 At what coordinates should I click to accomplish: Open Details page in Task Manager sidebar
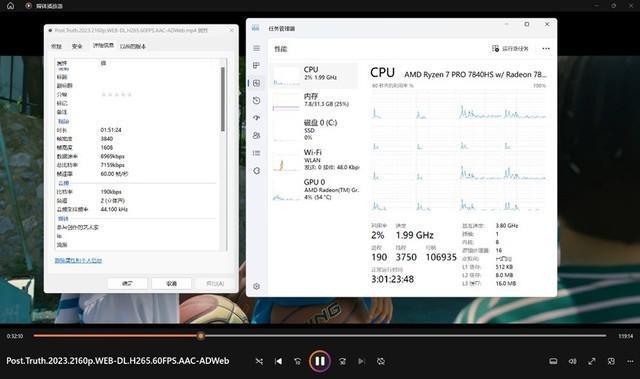[x=256, y=153]
